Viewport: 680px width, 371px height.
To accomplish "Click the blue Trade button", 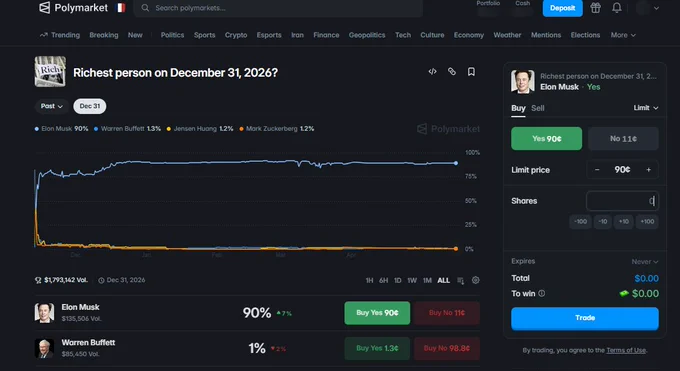I will coord(585,318).
